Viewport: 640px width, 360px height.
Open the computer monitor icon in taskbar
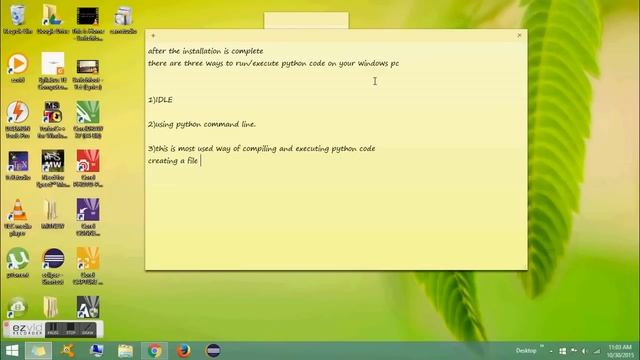click(x=96, y=351)
